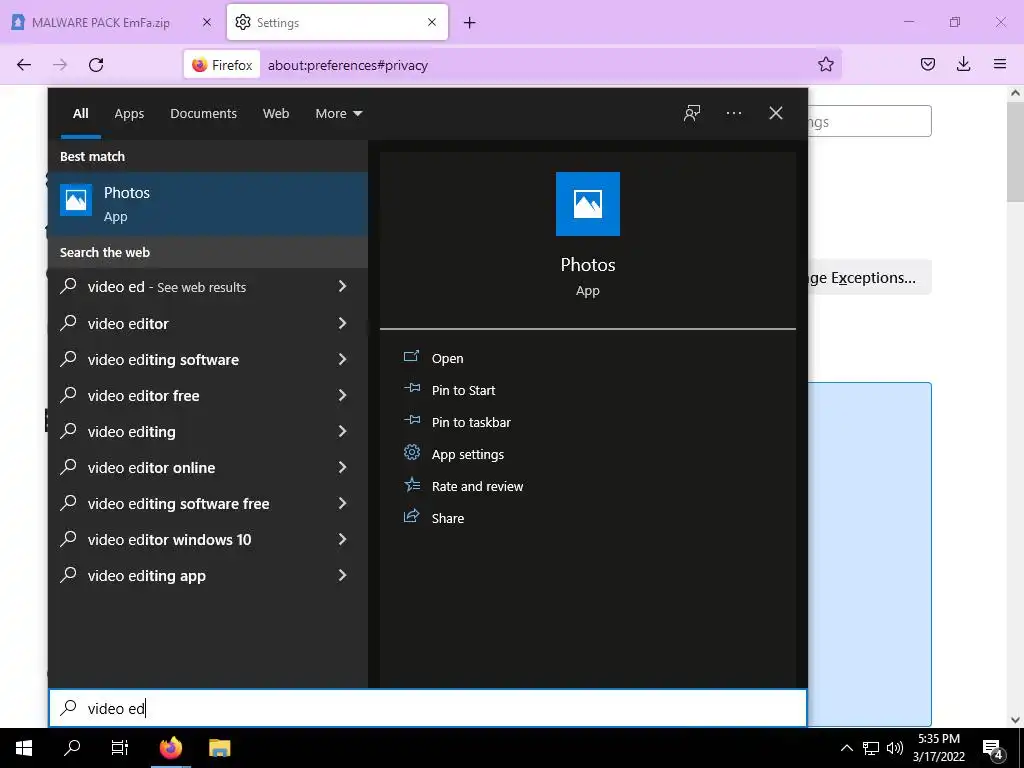Click the Photos app icon under Best match
Screen dimensions: 1024x768
point(76,200)
